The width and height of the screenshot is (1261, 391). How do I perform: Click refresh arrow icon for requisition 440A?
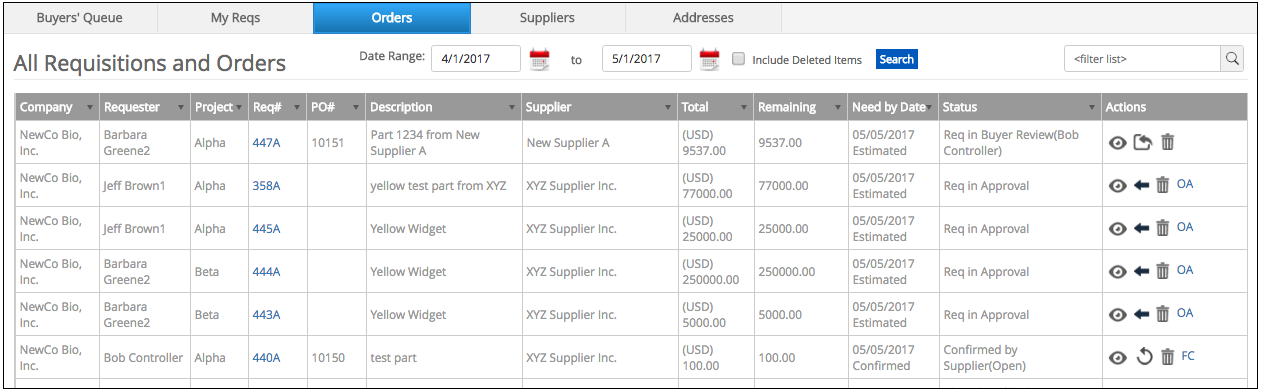[x=1144, y=357]
